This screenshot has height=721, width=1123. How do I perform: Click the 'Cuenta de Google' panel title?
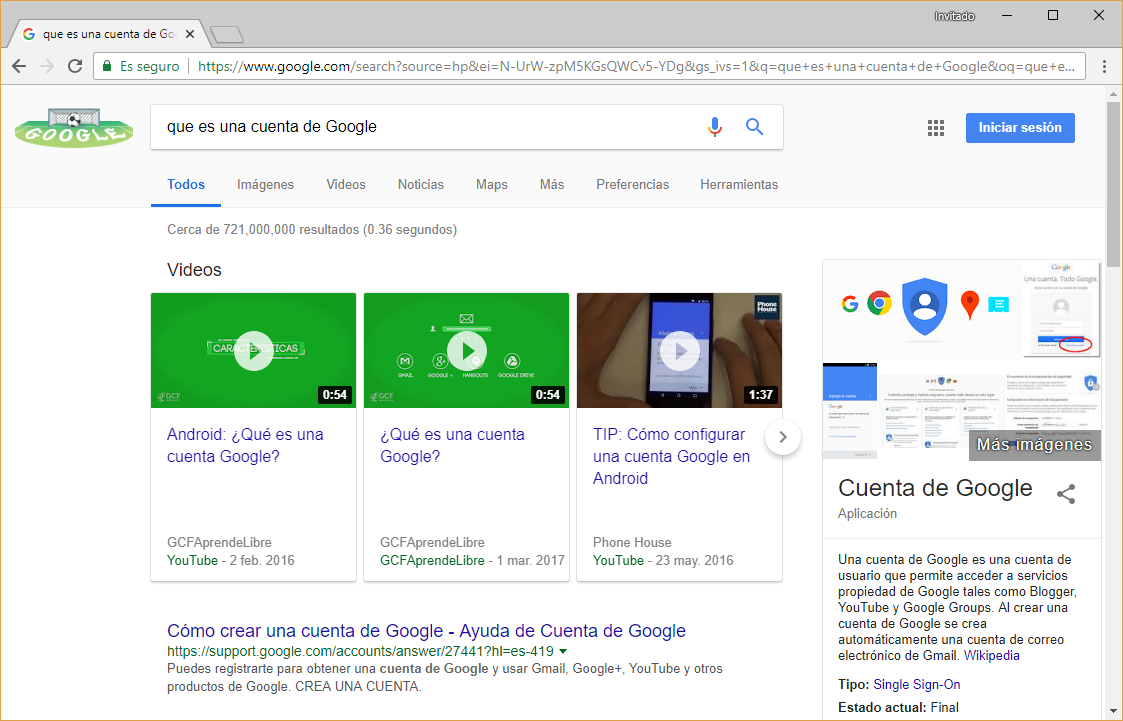click(x=935, y=488)
